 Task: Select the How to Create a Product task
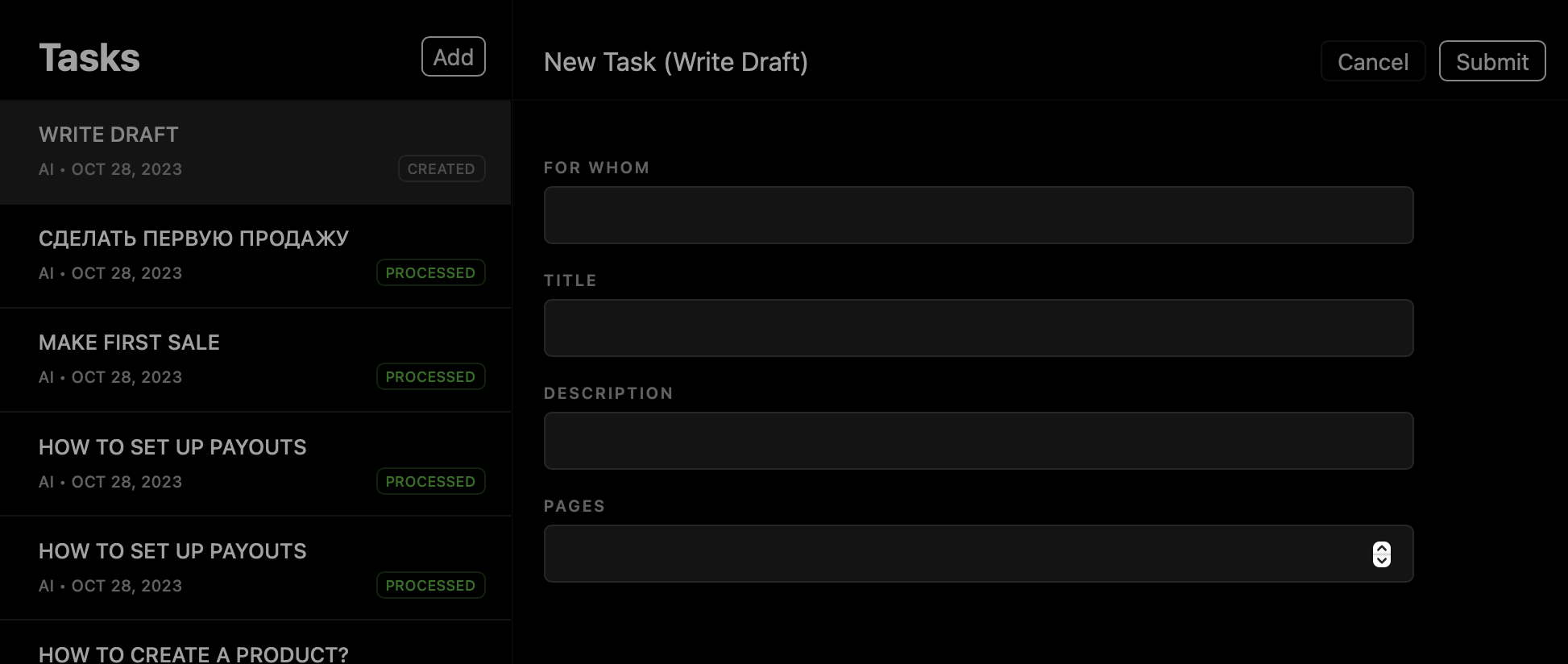point(193,654)
